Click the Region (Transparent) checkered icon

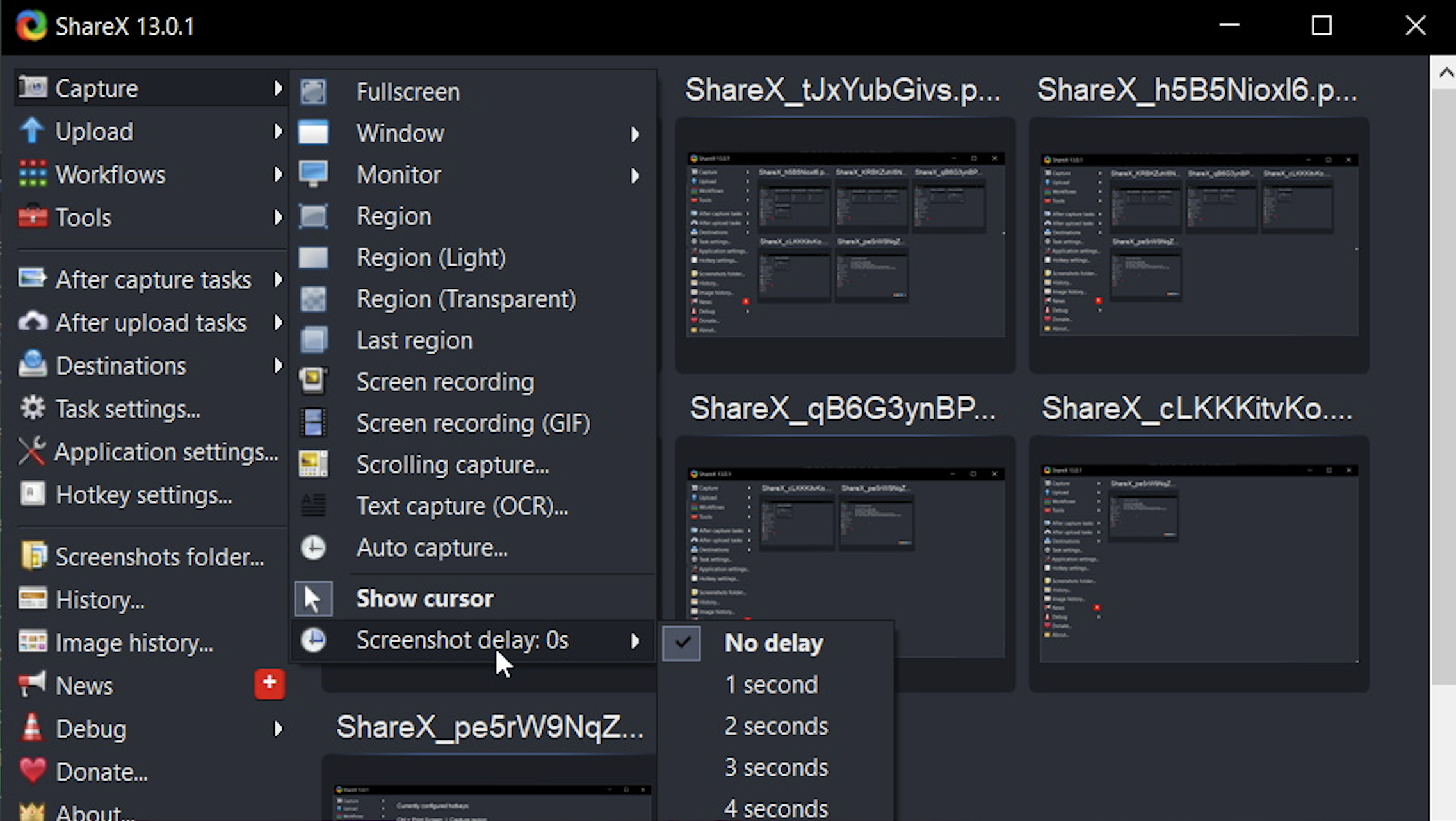(x=313, y=299)
